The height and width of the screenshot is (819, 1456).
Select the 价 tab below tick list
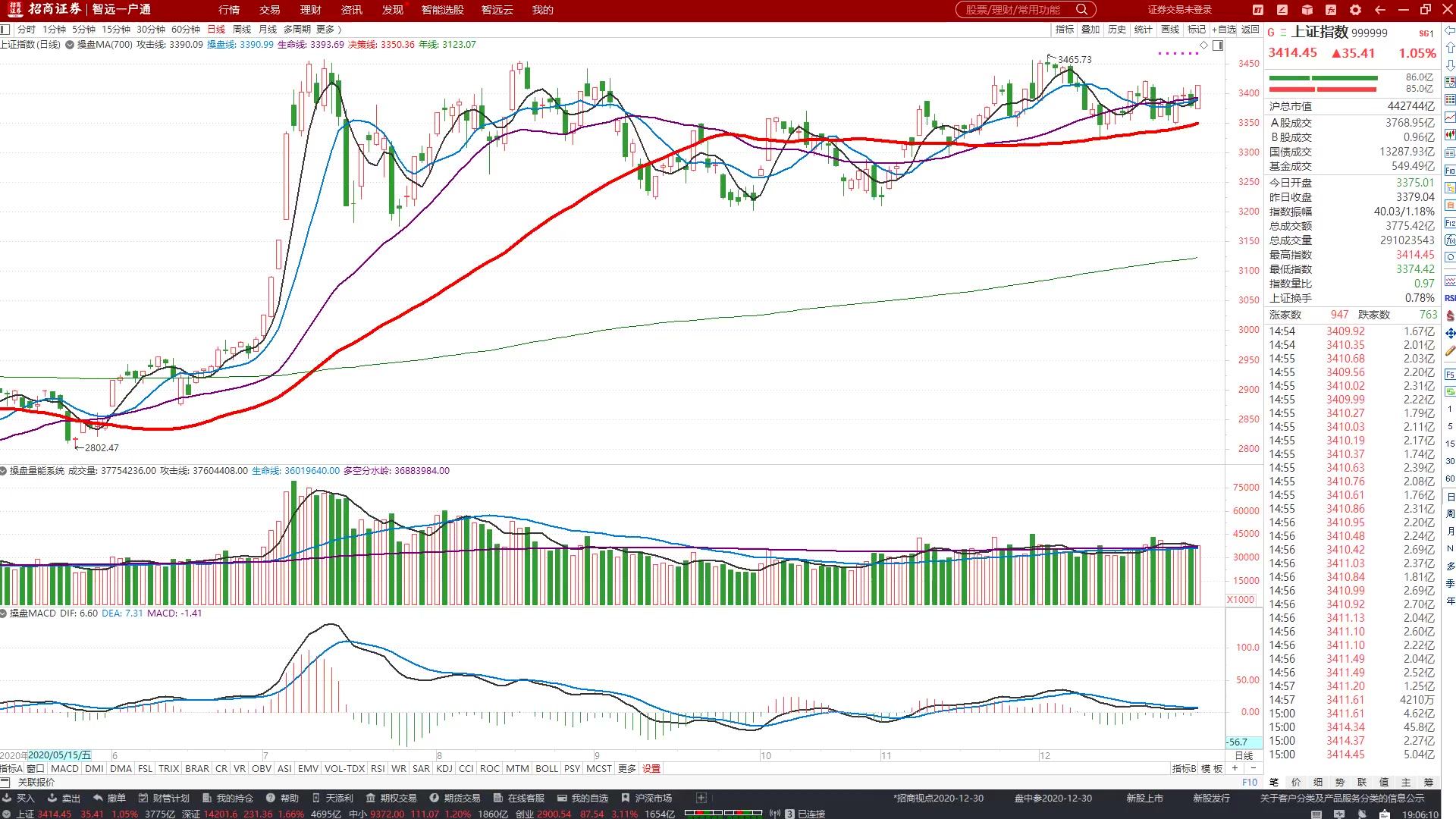coord(1296,782)
